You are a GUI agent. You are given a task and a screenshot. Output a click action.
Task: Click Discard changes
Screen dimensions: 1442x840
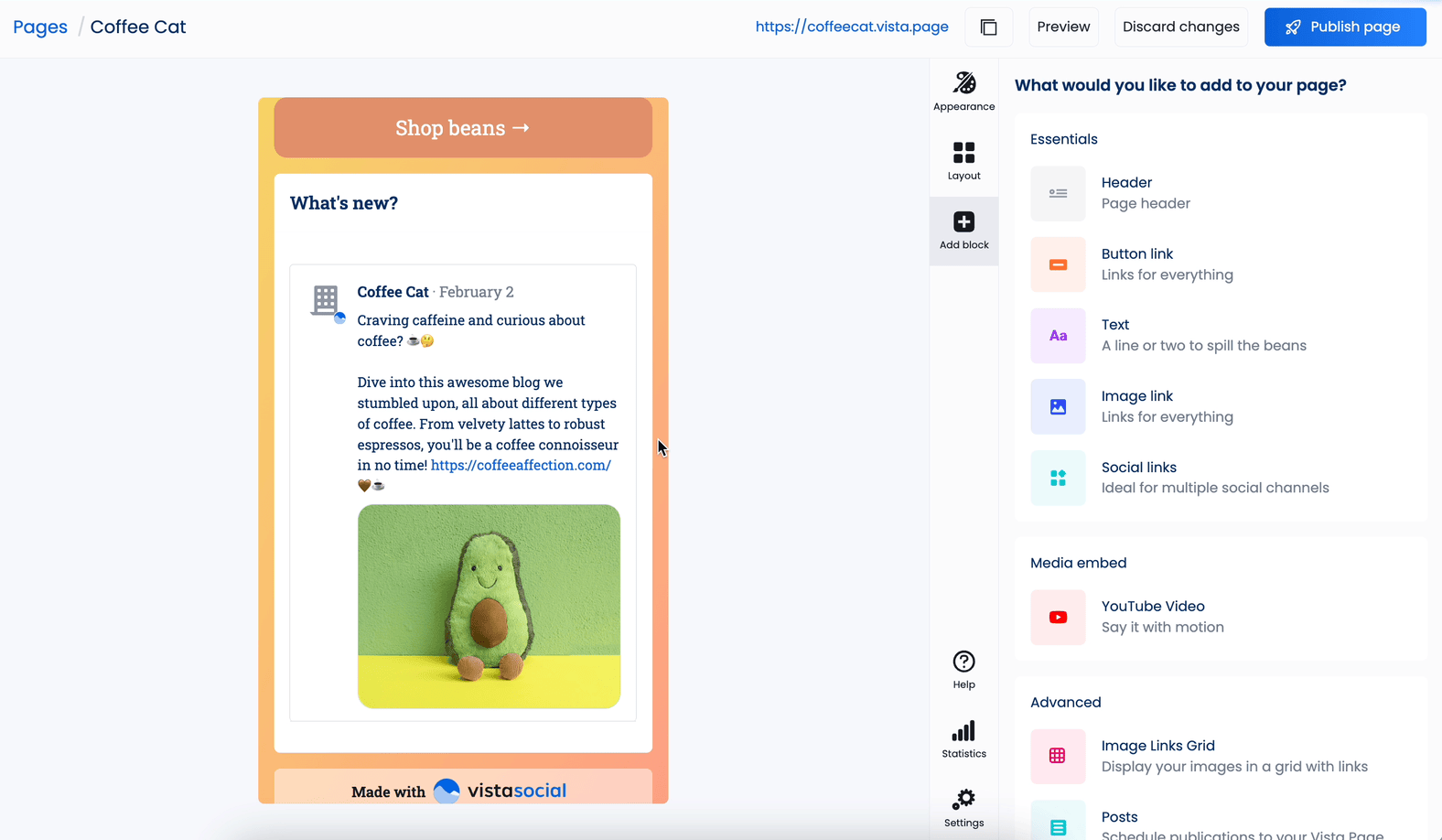click(x=1180, y=27)
